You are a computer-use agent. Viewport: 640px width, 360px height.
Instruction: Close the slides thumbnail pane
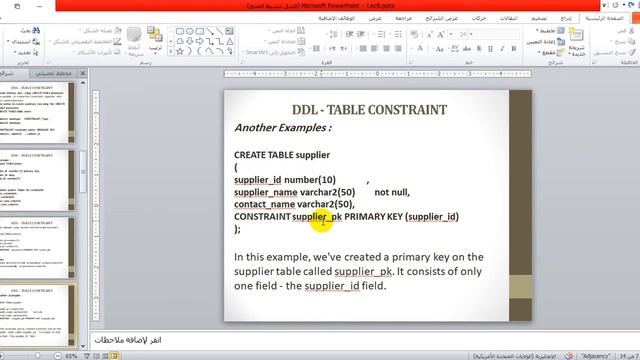pyautogui.click(x=83, y=73)
